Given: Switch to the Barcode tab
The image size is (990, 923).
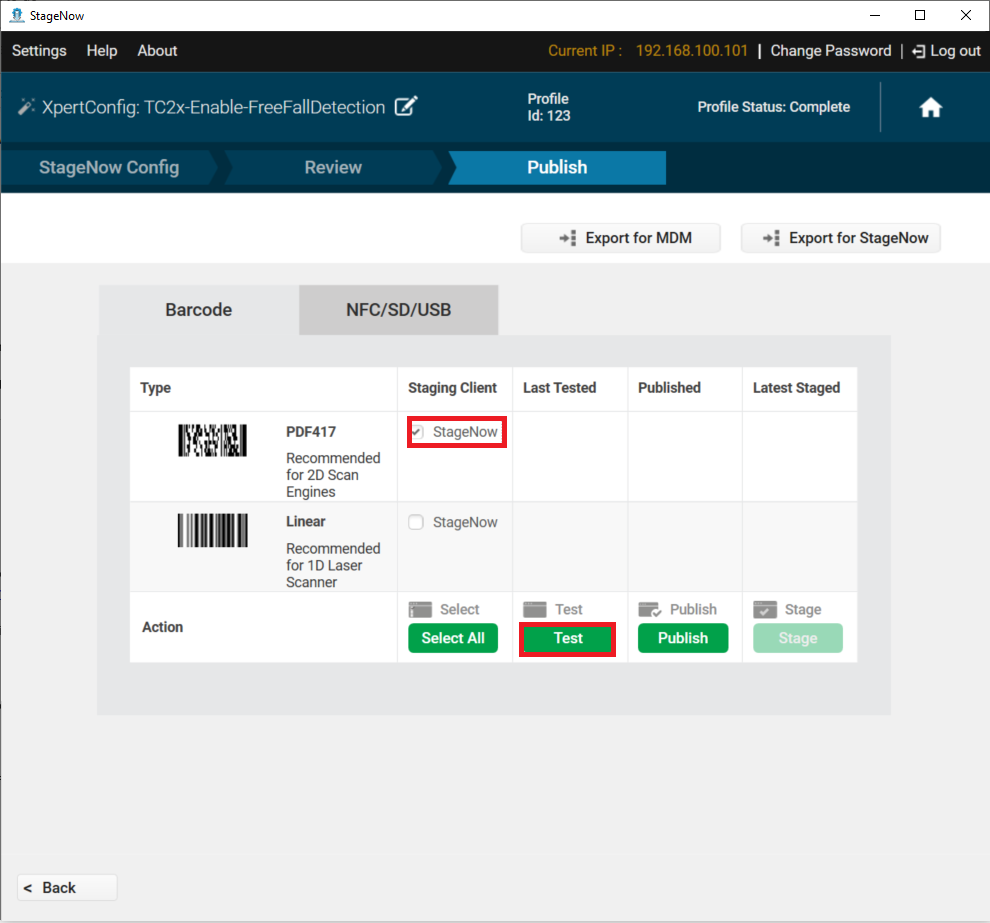Looking at the screenshot, I should (198, 310).
